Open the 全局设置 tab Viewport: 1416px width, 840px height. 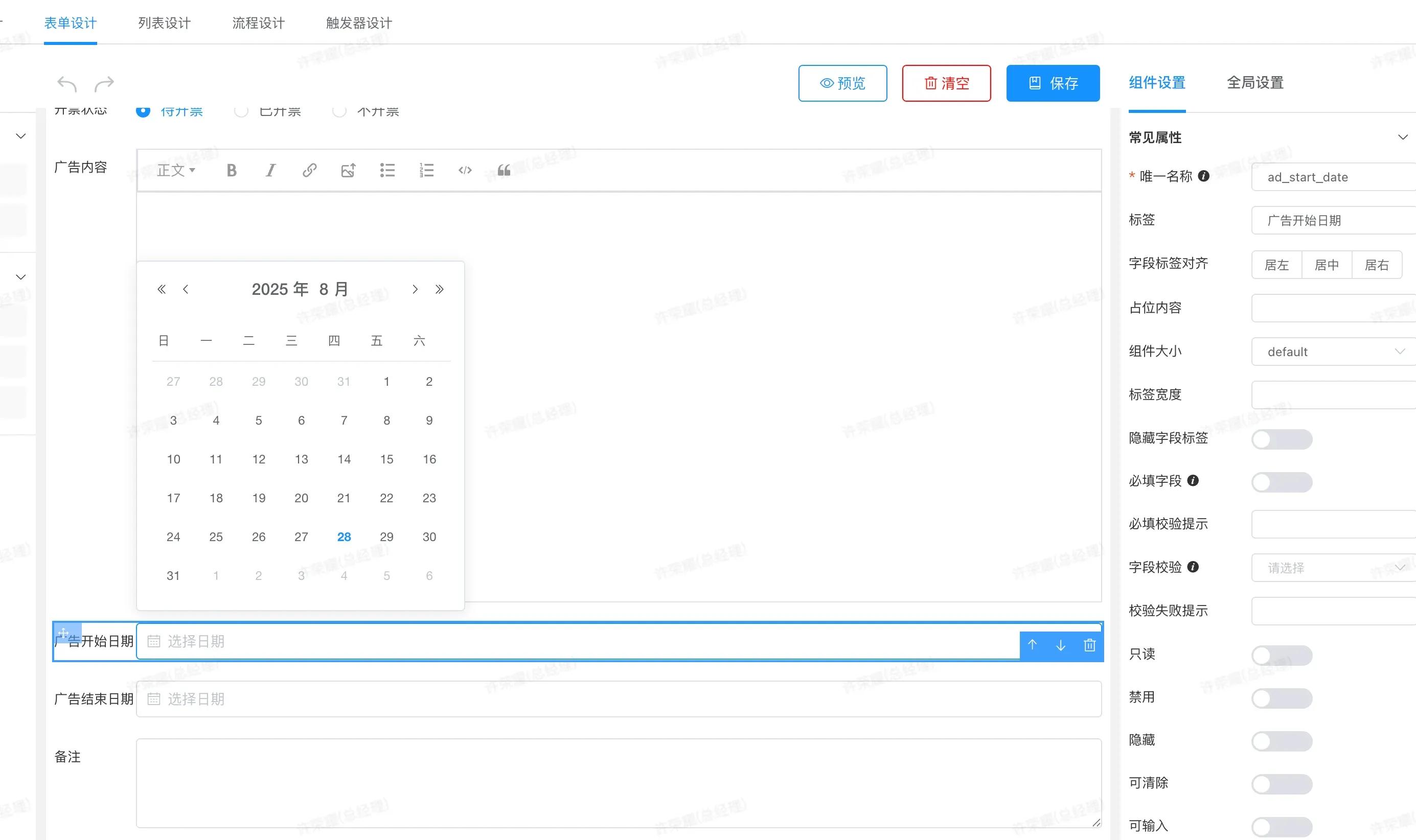[x=1254, y=83]
